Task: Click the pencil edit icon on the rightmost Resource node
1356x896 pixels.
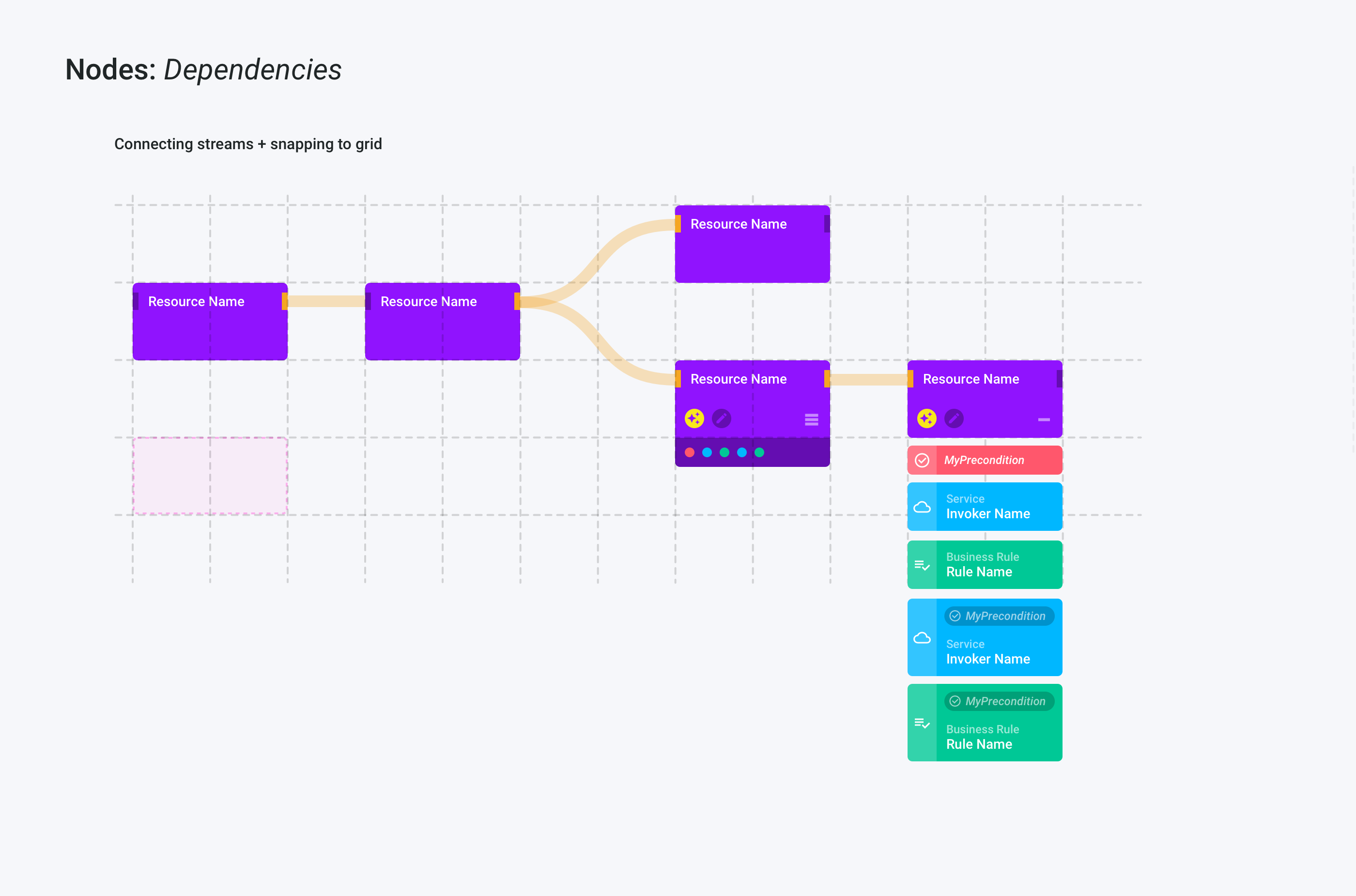Action: pos(954,419)
